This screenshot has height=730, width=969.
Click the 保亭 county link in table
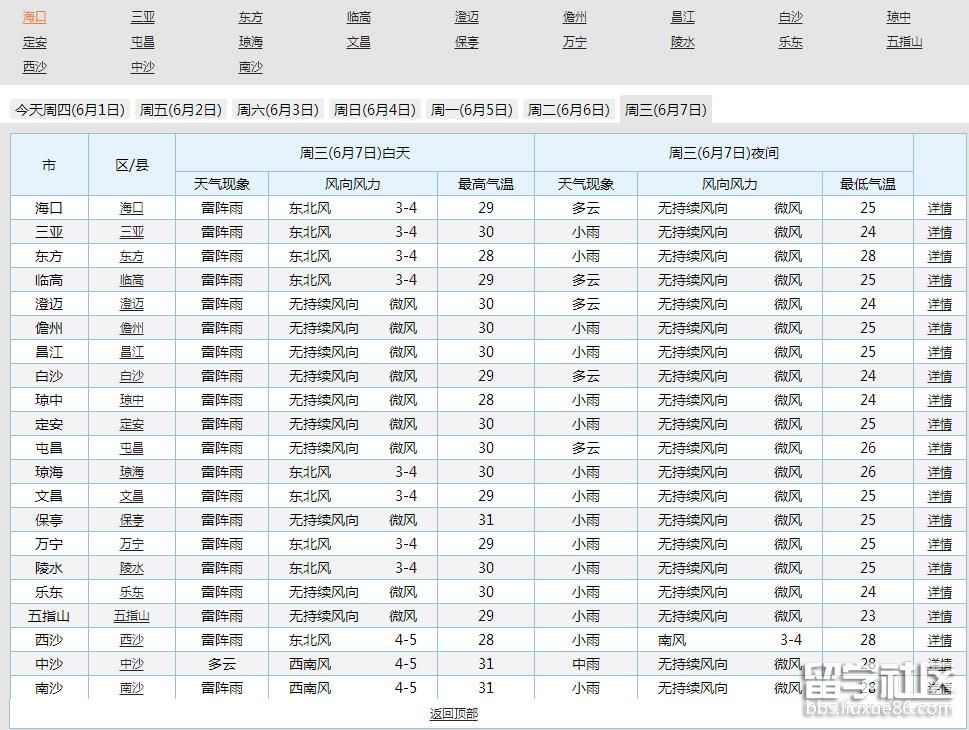point(133,520)
